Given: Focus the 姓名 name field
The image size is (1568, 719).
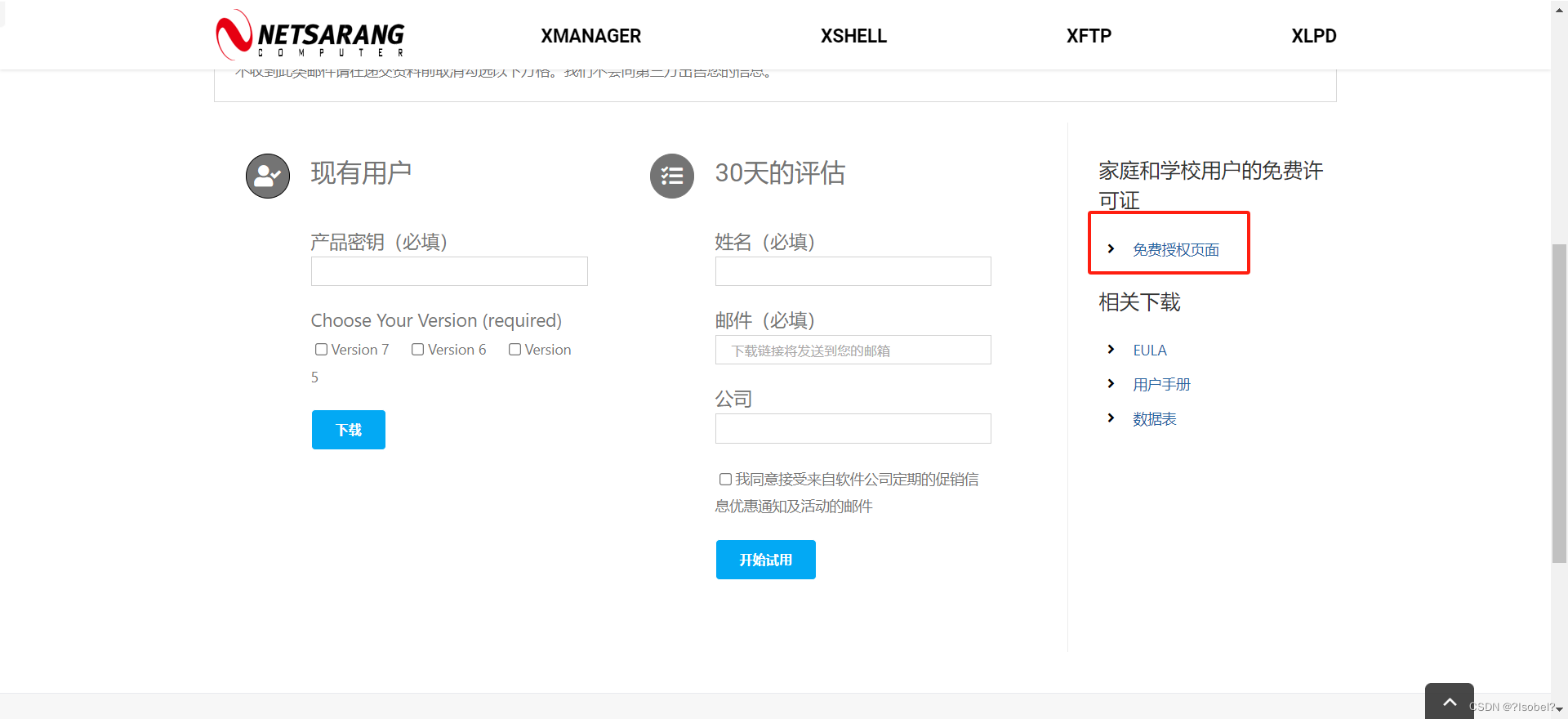Looking at the screenshot, I should (853, 271).
